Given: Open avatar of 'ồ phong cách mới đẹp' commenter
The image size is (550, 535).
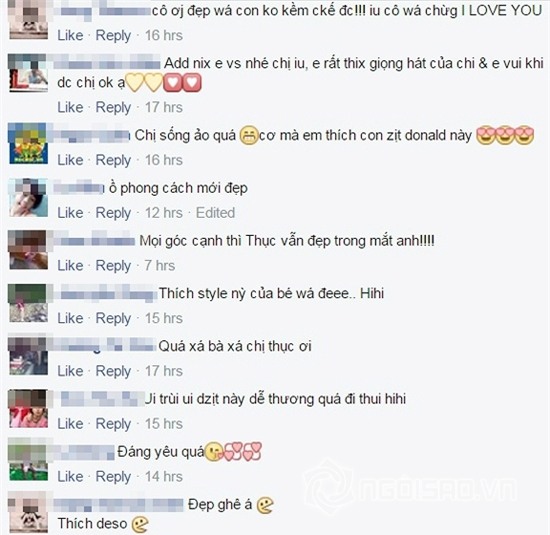Looking at the screenshot, I should click(x=28, y=197).
